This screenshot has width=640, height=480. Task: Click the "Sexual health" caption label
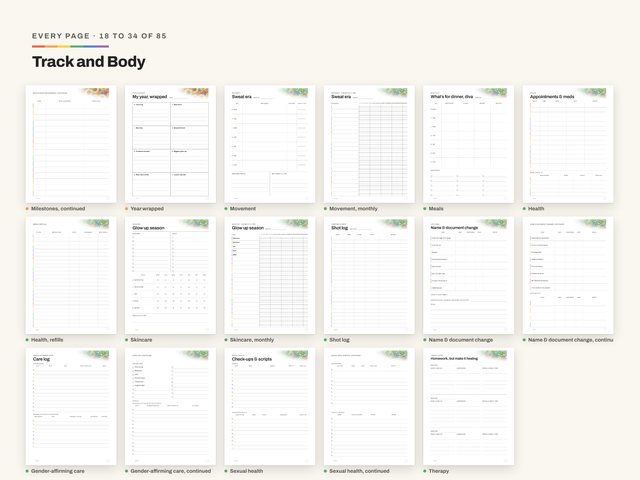246,471
